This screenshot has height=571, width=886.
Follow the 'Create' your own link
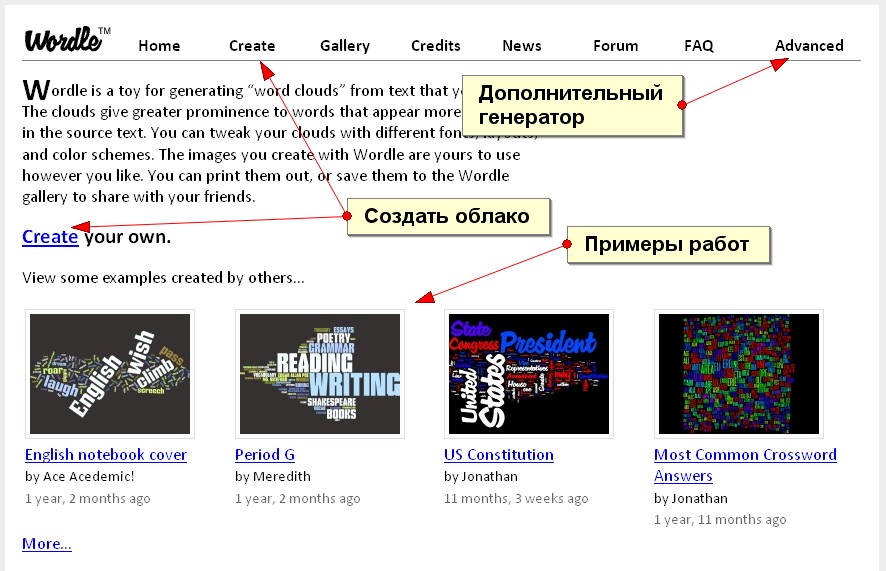coord(50,237)
